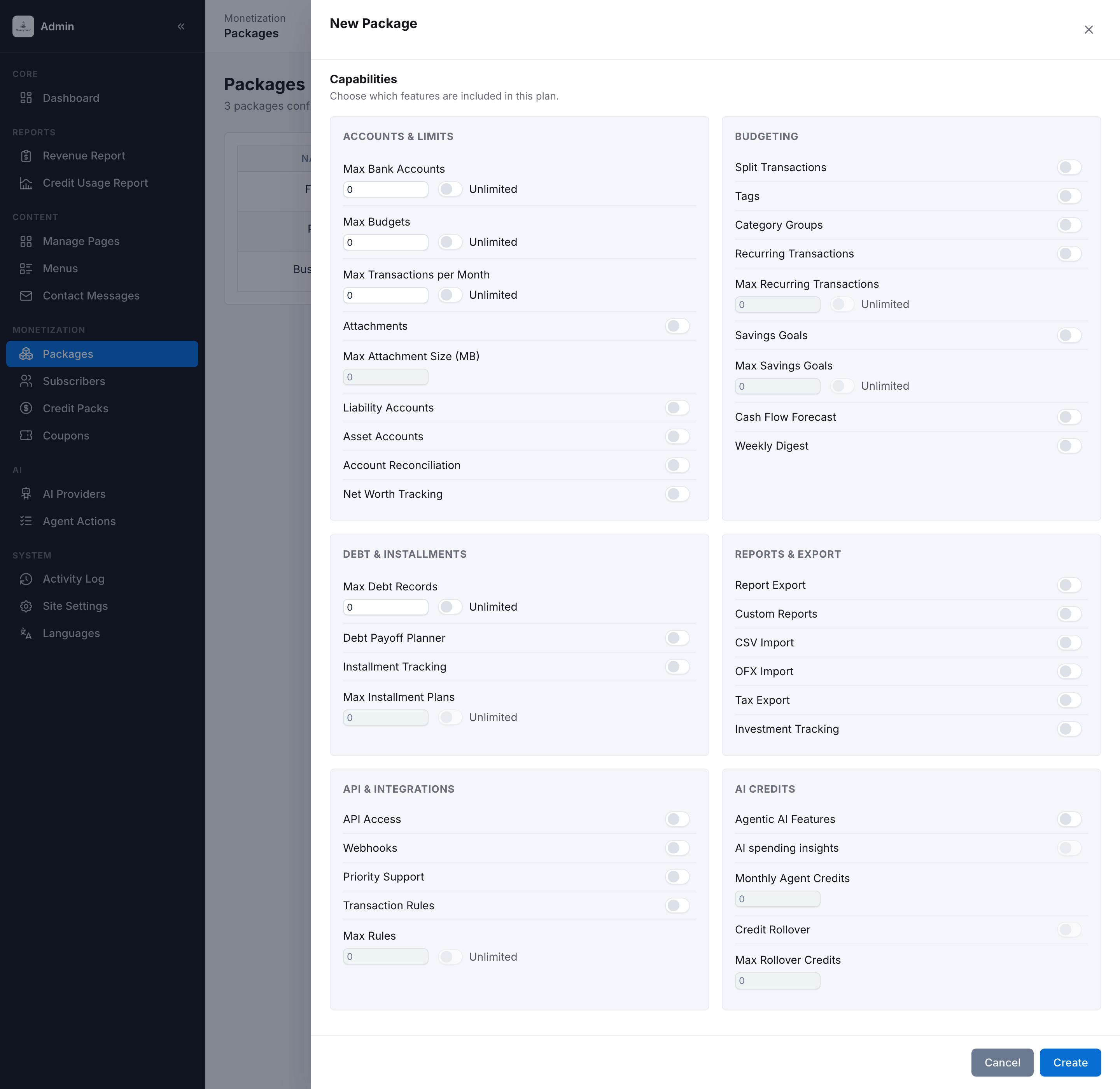This screenshot has width=1120, height=1089.
Task: Focus the Max Debt Records number field
Action: coord(385,607)
